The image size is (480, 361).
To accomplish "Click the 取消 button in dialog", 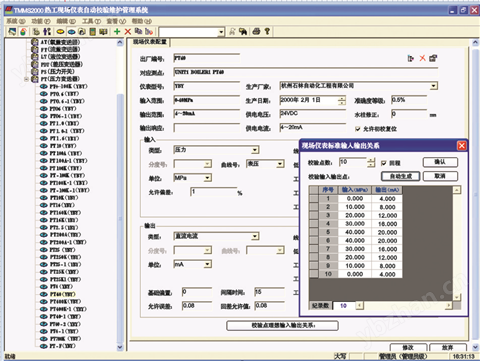I will pos(440,176).
